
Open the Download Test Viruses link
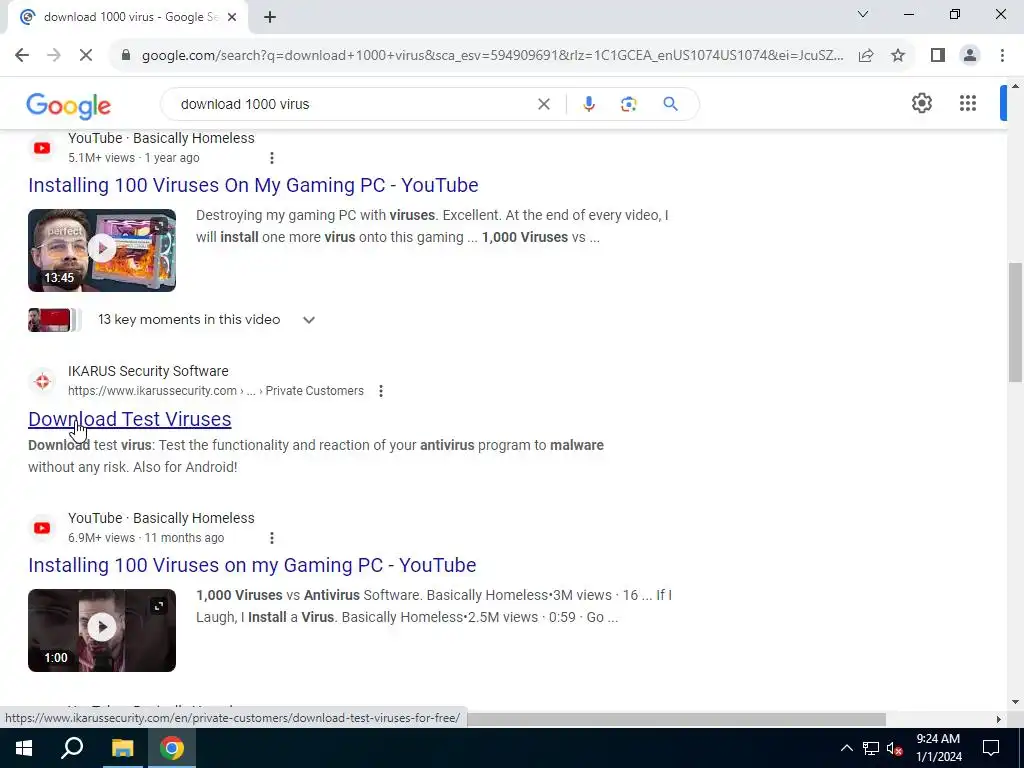129,419
